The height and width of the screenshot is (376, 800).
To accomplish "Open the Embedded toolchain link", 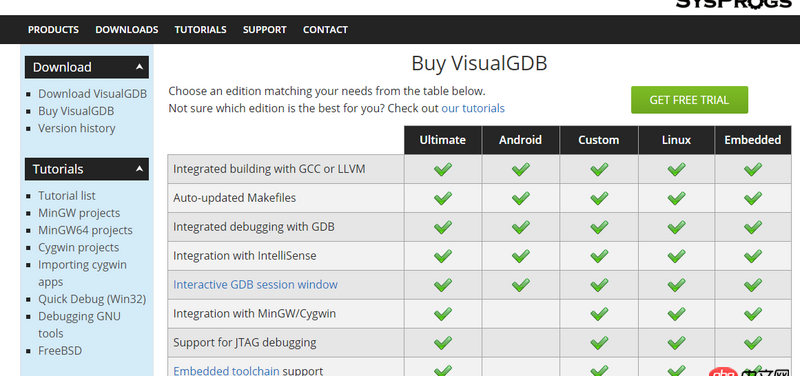I will [227, 371].
